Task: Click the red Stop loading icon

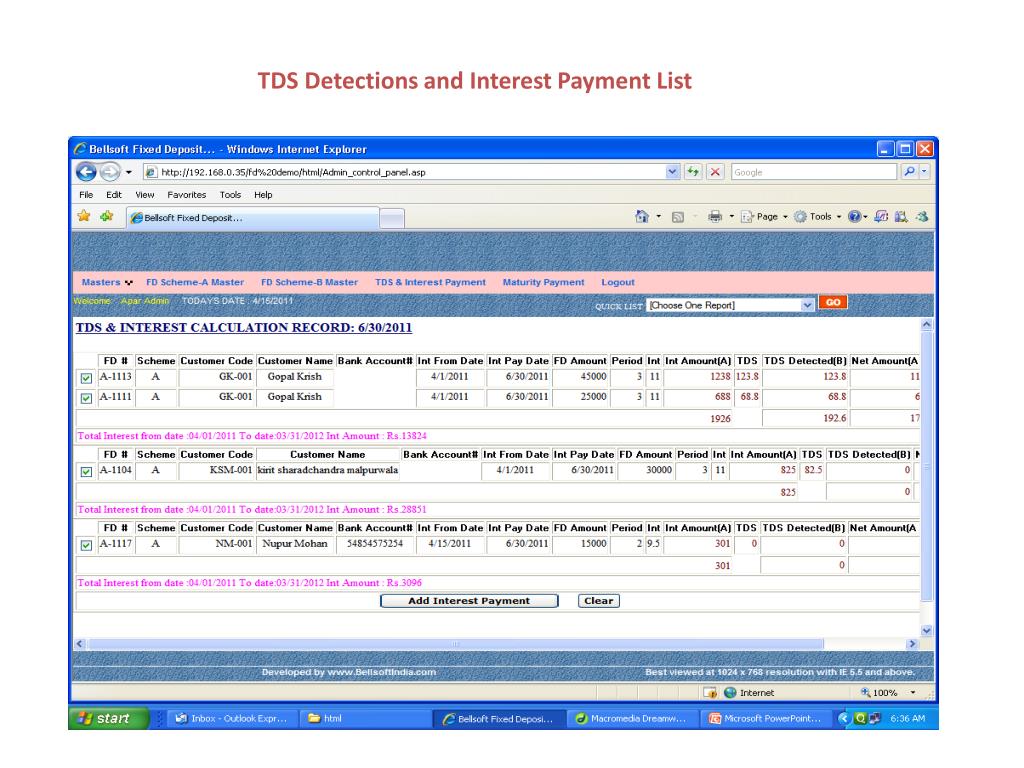Action: click(x=716, y=172)
